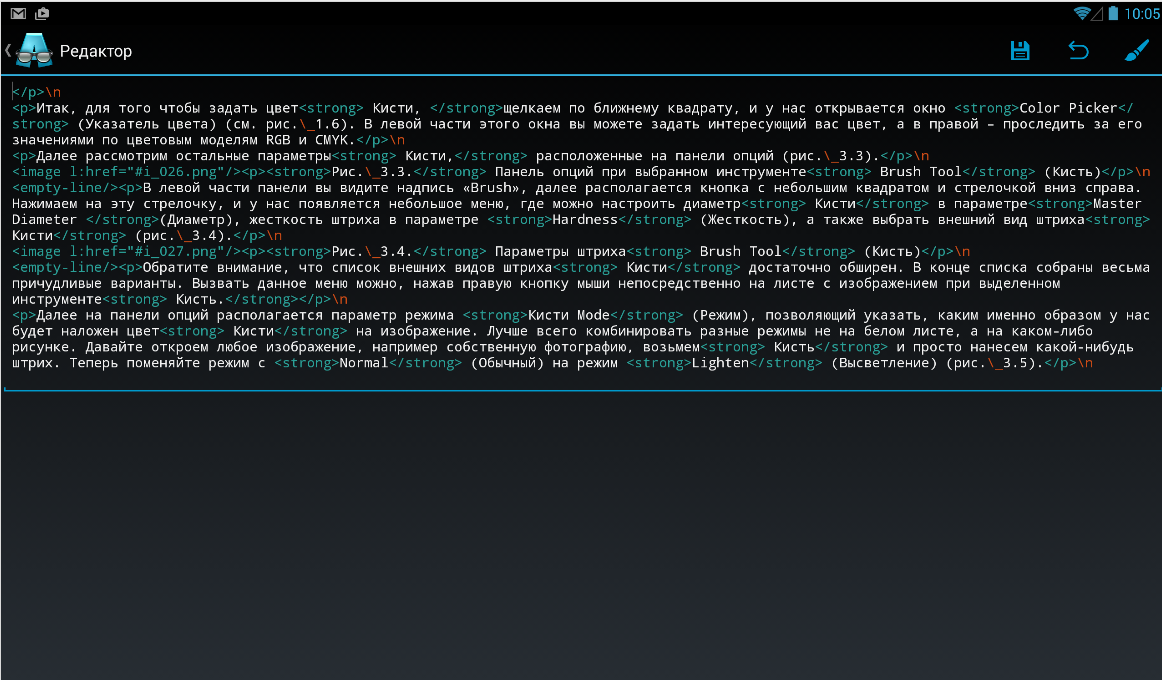This screenshot has width=1162, height=680.
Task: Undo last change with the arrow icon
Action: point(1078,50)
